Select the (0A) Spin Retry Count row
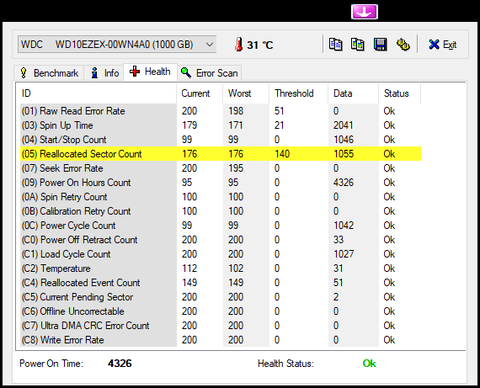 click(220, 197)
